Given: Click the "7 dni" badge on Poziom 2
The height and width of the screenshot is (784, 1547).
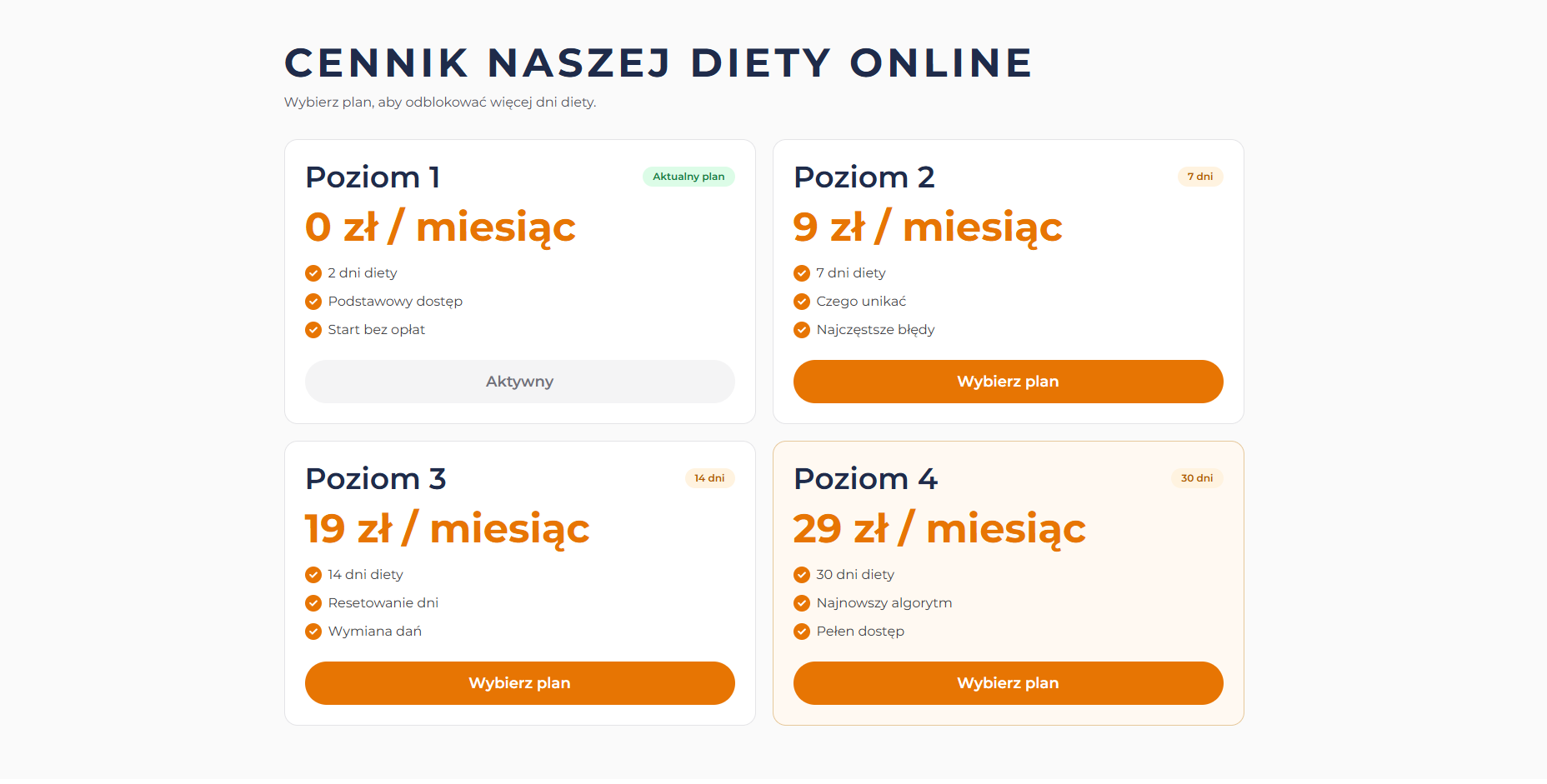Looking at the screenshot, I should (1199, 176).
